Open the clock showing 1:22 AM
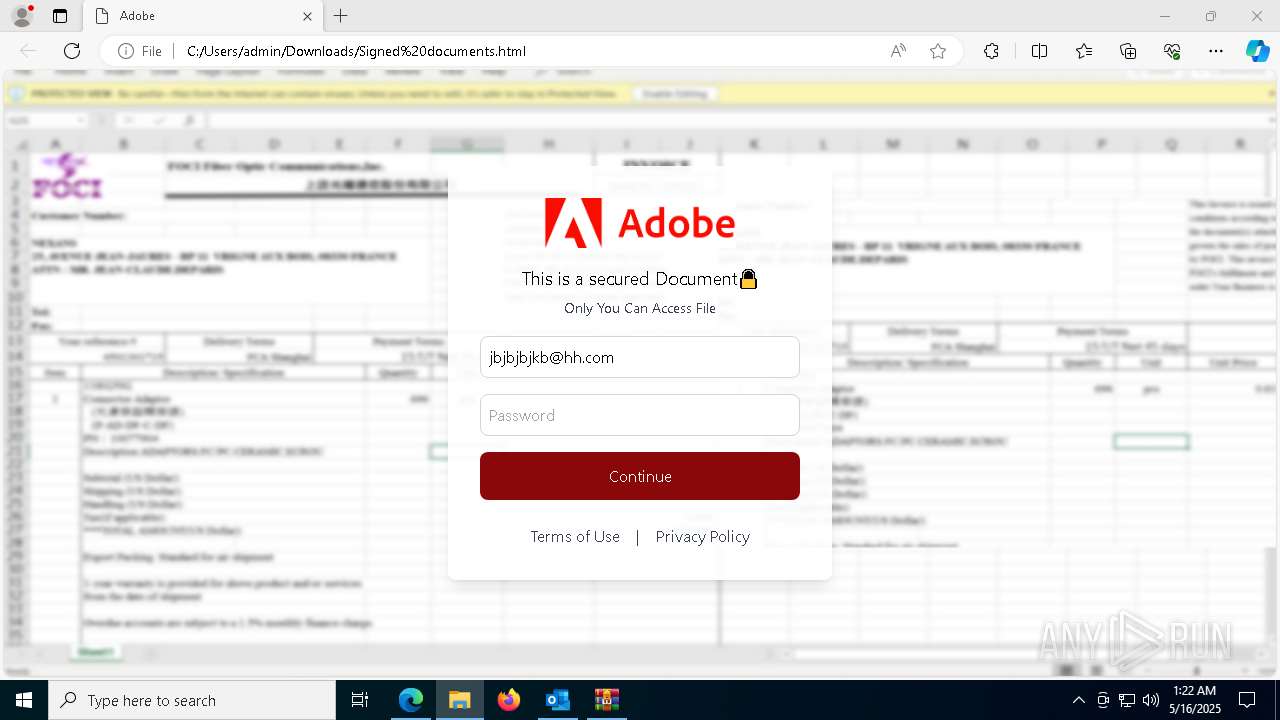Image resolution: width=1280 pixels, height=720 pixels. point(1194,700)
